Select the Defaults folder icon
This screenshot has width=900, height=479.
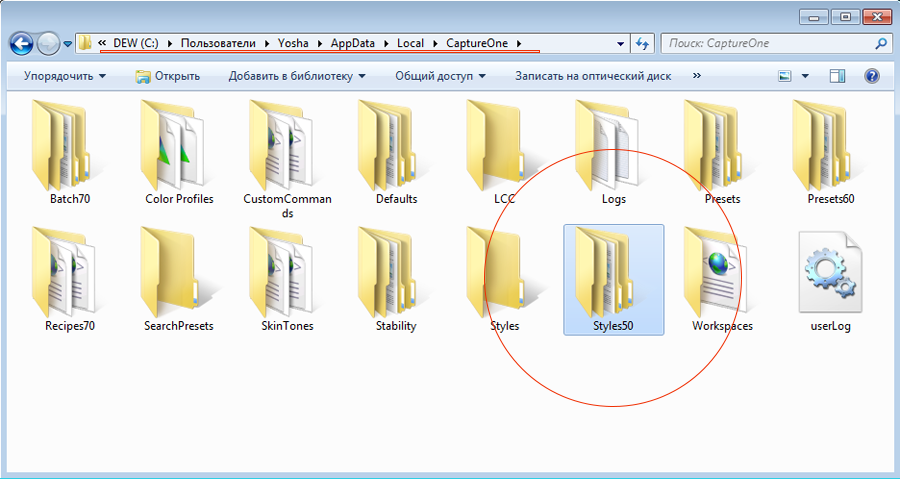[x=389, y=145]
